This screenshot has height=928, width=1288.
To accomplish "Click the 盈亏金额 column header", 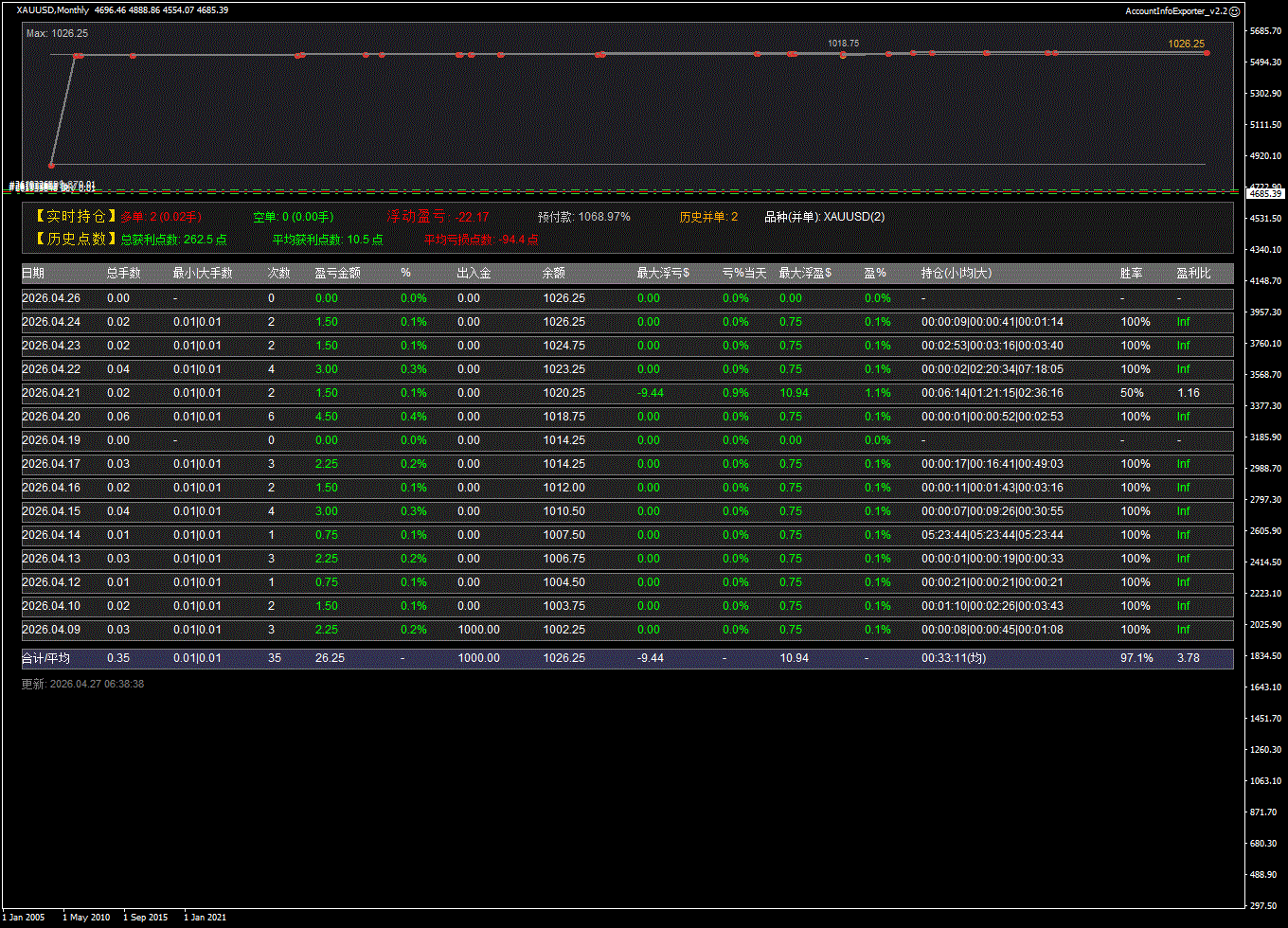I will pyautogui.click(x=337, y=274).
